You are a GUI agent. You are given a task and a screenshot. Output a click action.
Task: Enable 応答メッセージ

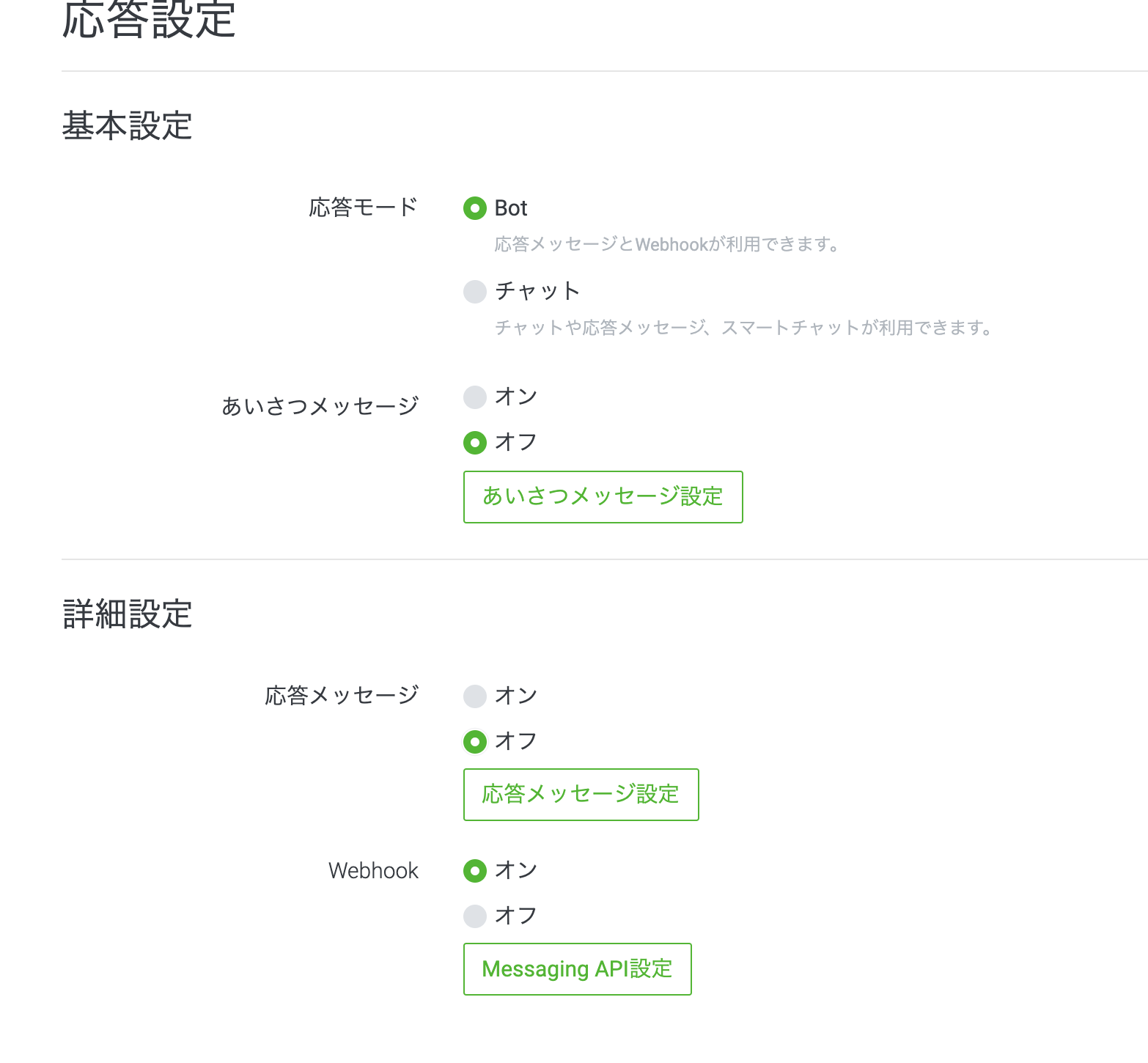click(475, 696)
